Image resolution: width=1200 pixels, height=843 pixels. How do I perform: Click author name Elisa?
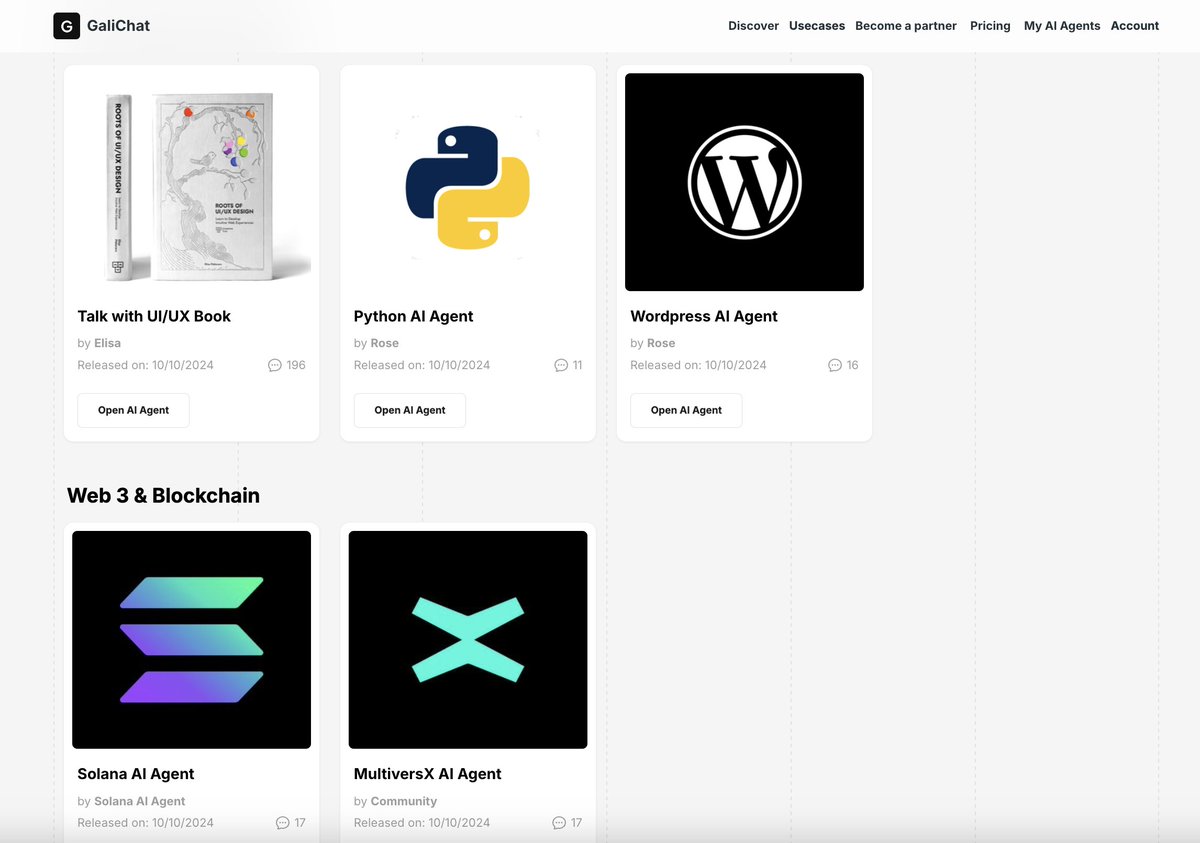107,343
